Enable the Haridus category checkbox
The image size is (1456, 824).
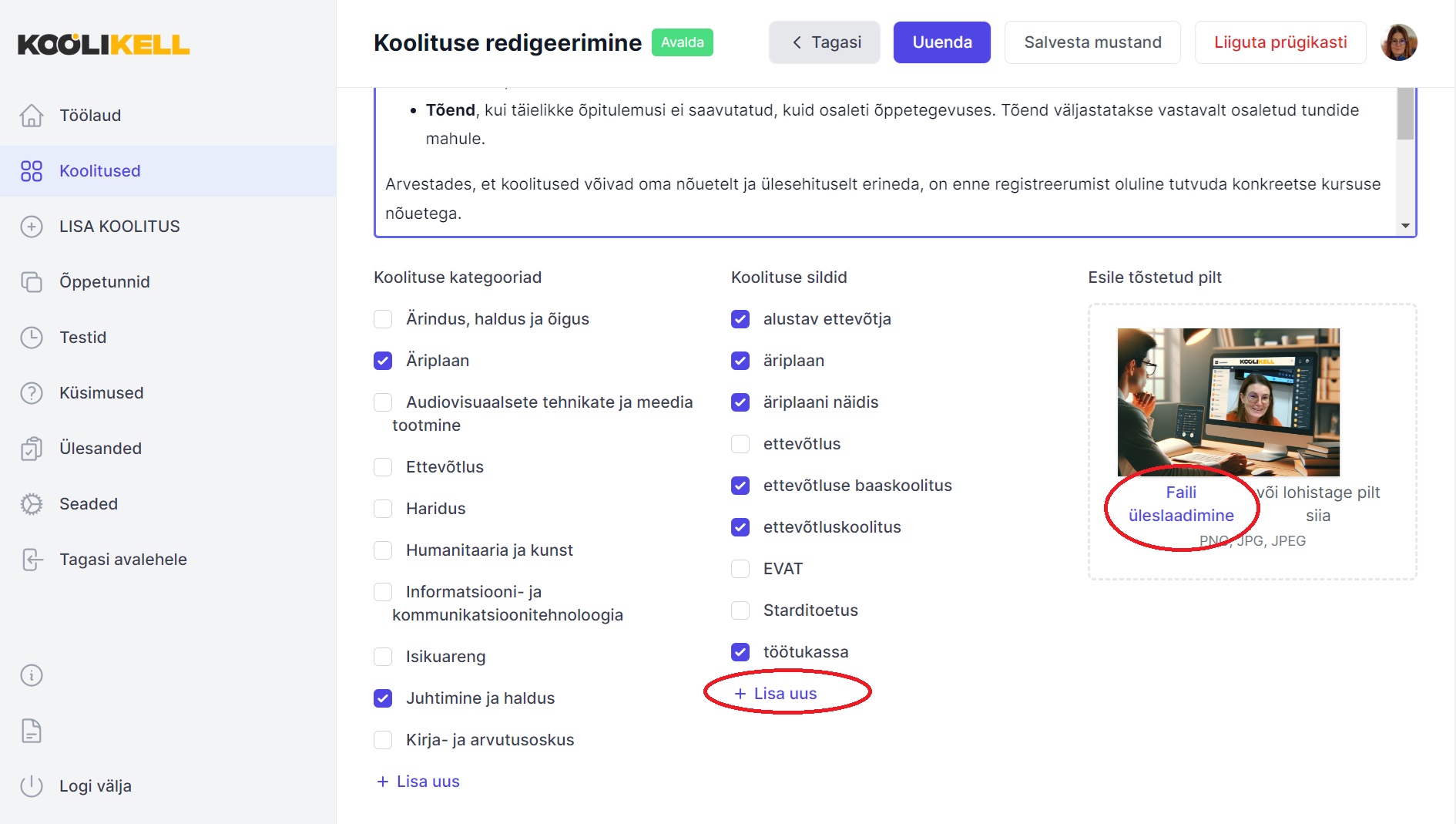click(383, 509)
